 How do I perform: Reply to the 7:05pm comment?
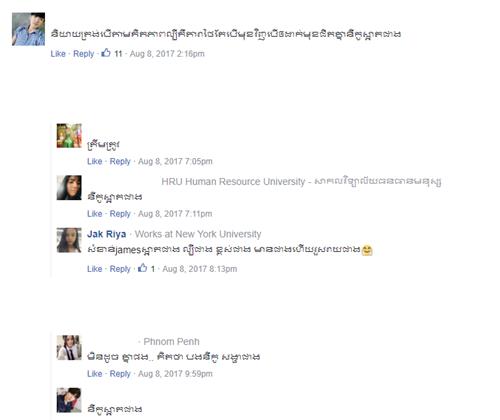[120, 161]
